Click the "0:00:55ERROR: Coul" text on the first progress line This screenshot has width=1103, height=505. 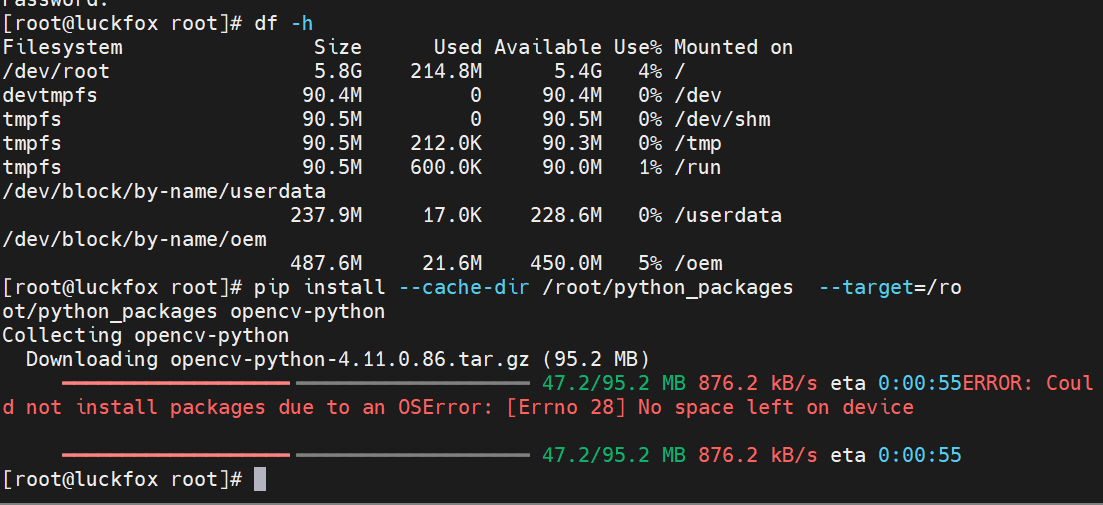point(986,383)
